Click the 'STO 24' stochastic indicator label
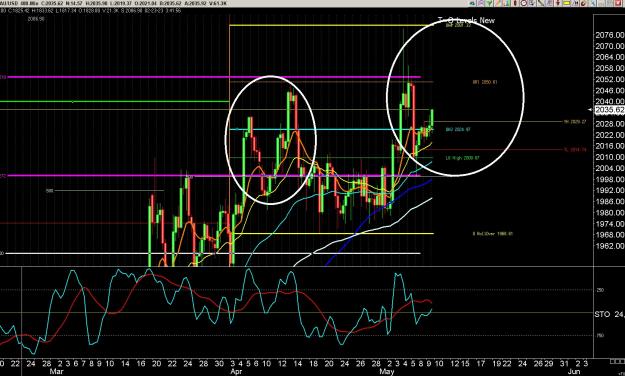Viewport: 625px width, 376px height. [609, 314]
